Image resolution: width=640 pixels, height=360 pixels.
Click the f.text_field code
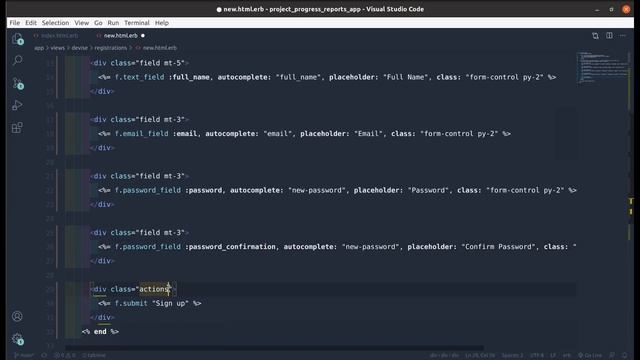(139, 77)
